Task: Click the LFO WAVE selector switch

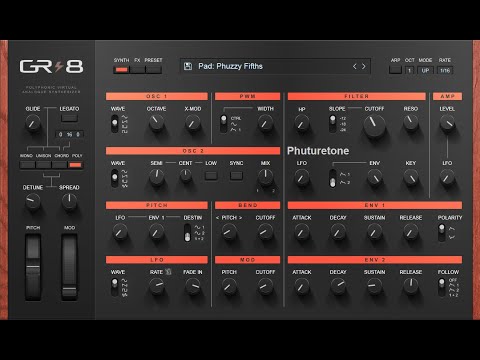Action: point(115,287)
